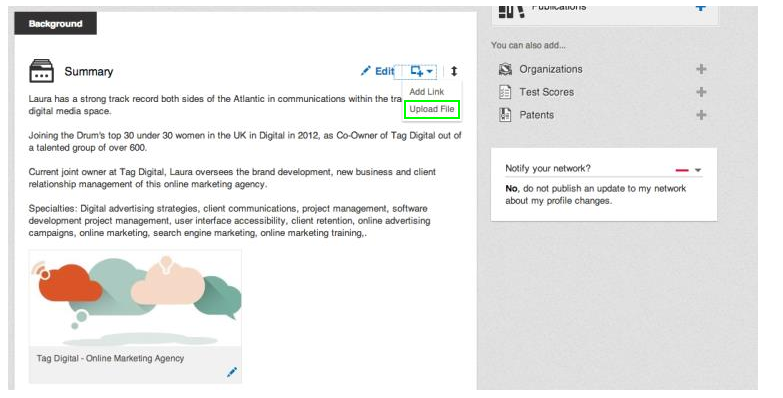Click the Summary section briefcase icon
Image resolution: width=783 pixels, height=398 pixels.
(x=41, y=71)
